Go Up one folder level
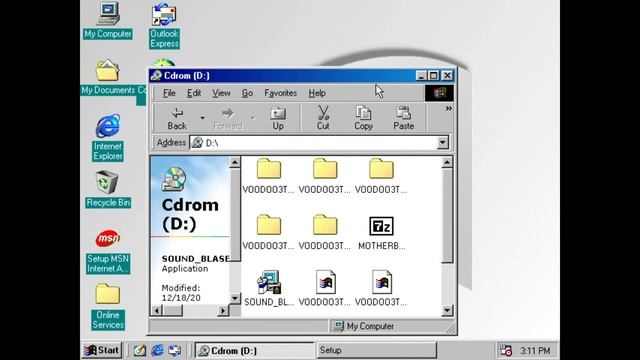640x360 pixels. point(278,118)
